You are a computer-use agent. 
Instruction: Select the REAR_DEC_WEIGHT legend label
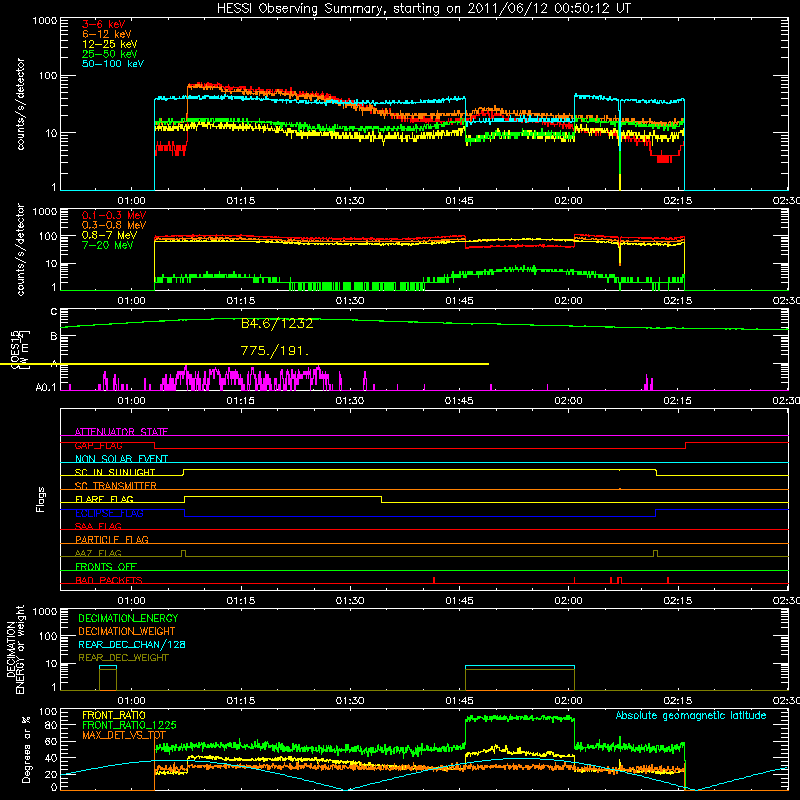pyautogui.click(x=123, y=658)
